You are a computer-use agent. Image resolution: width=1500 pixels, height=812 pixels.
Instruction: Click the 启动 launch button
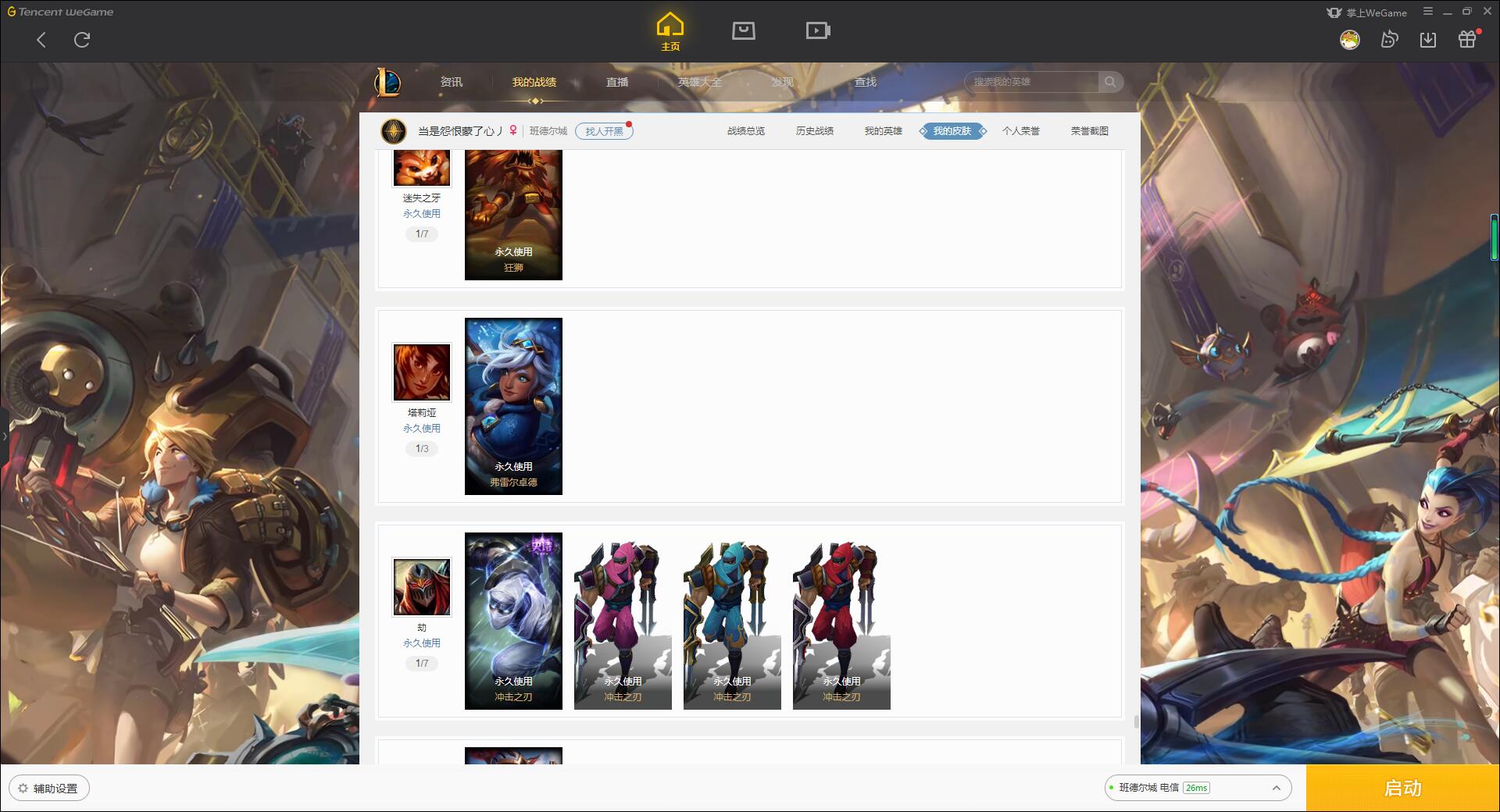point(1403,789)
